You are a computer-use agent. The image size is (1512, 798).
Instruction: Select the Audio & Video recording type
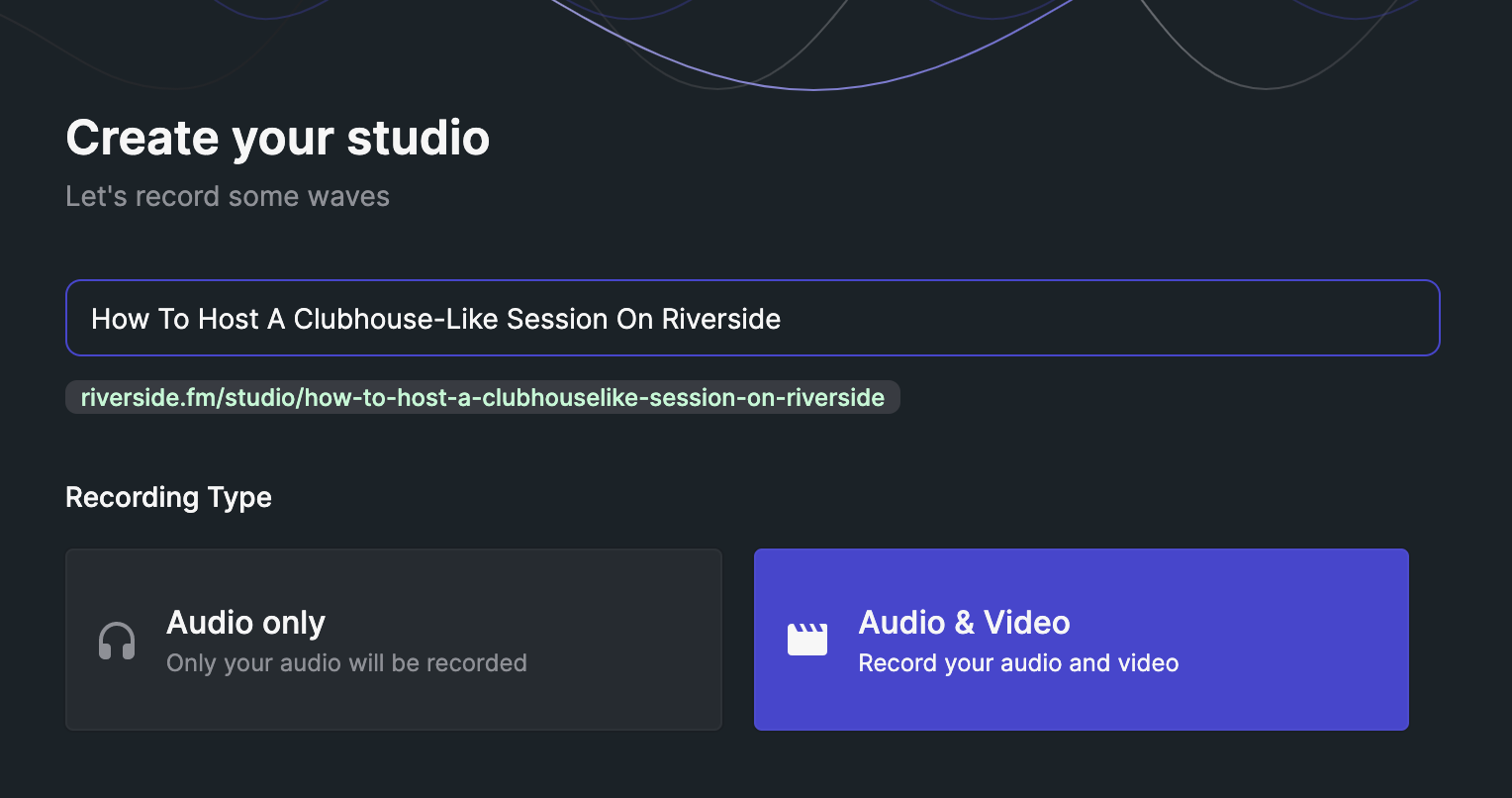tap(1081, 640)
